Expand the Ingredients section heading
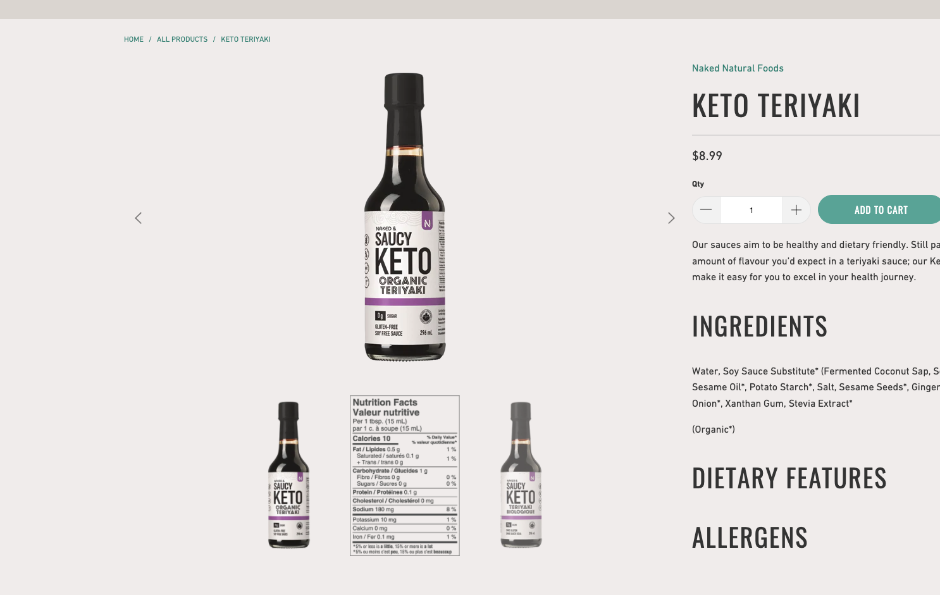This screenshot has width=940, height=595. [x=760, y=327]
